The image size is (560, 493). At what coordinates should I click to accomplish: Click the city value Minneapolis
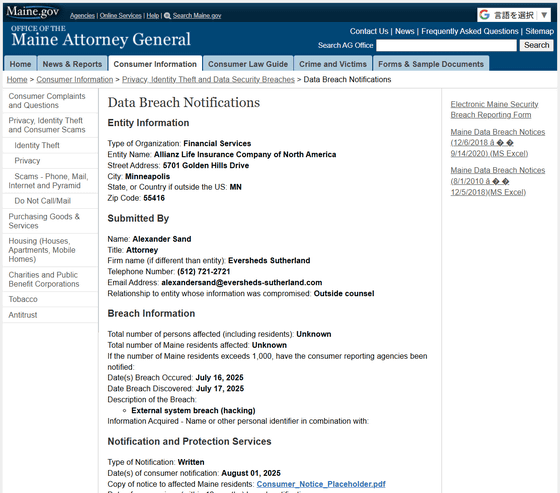[148, 176]
